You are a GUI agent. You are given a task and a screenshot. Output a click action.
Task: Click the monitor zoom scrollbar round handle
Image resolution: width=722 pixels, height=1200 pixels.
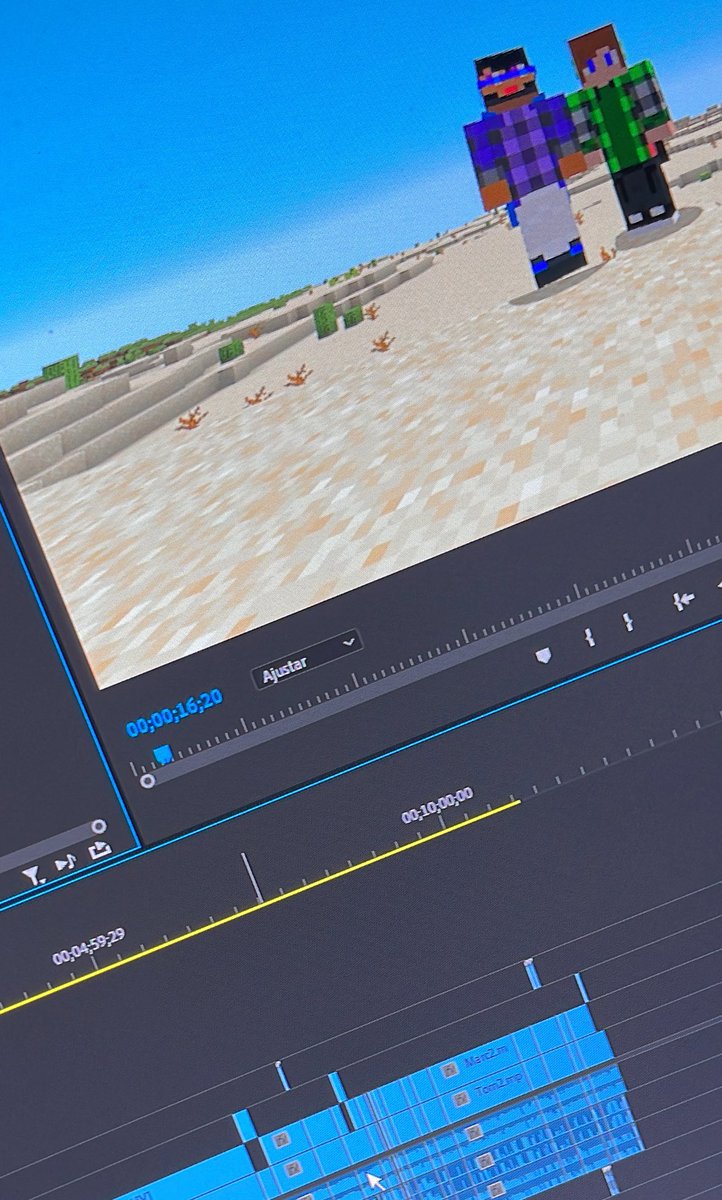(x=148, y=780)
